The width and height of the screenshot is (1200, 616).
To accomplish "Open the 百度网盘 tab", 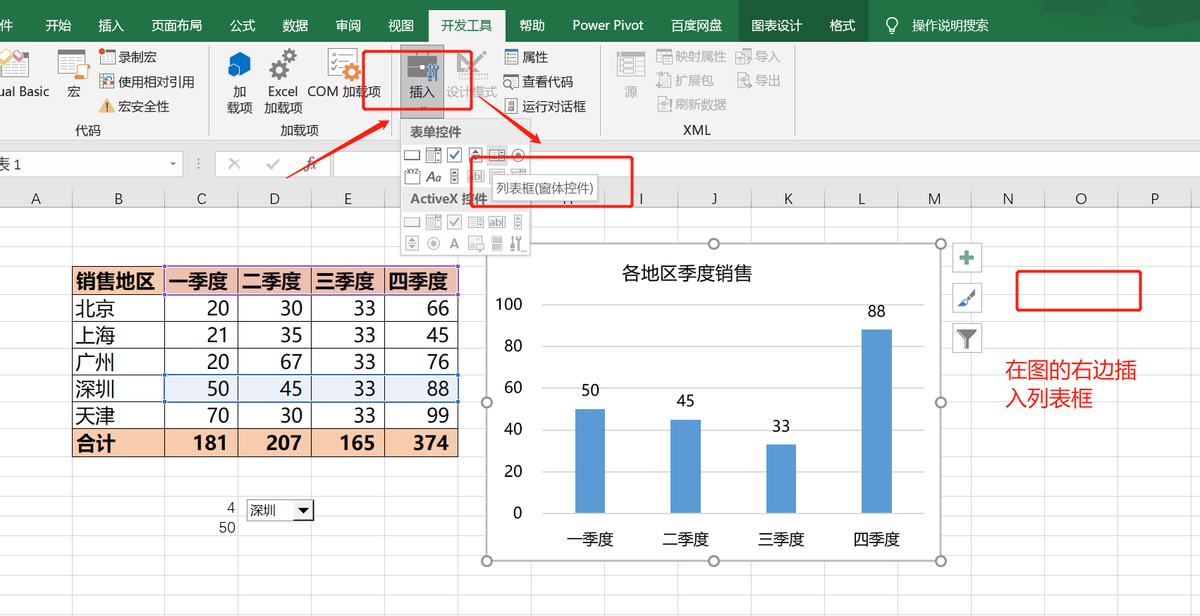I will click(x=697, y=25).
